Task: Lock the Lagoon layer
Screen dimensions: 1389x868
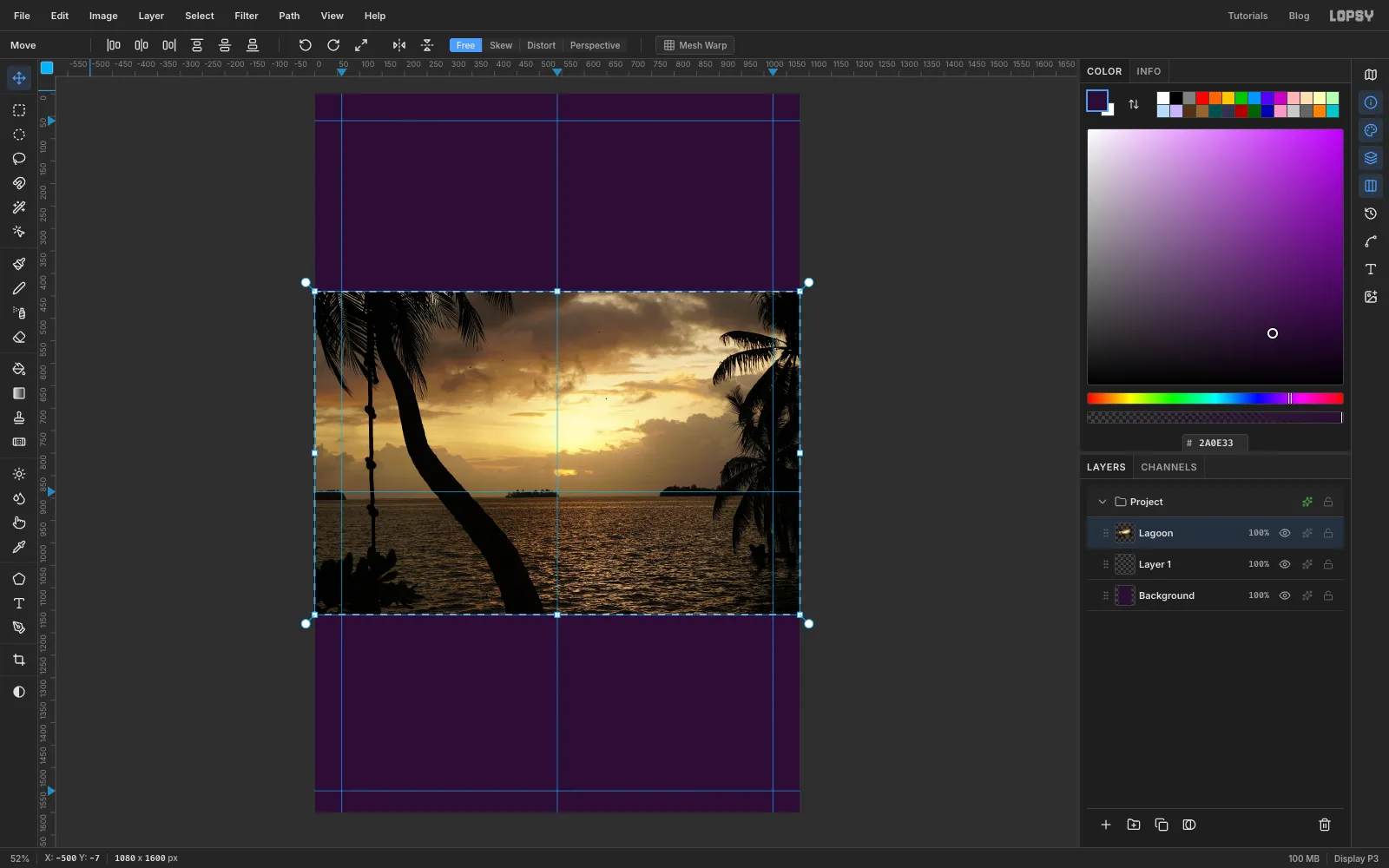Action: pyautogui.click(x=1328, y=533)
